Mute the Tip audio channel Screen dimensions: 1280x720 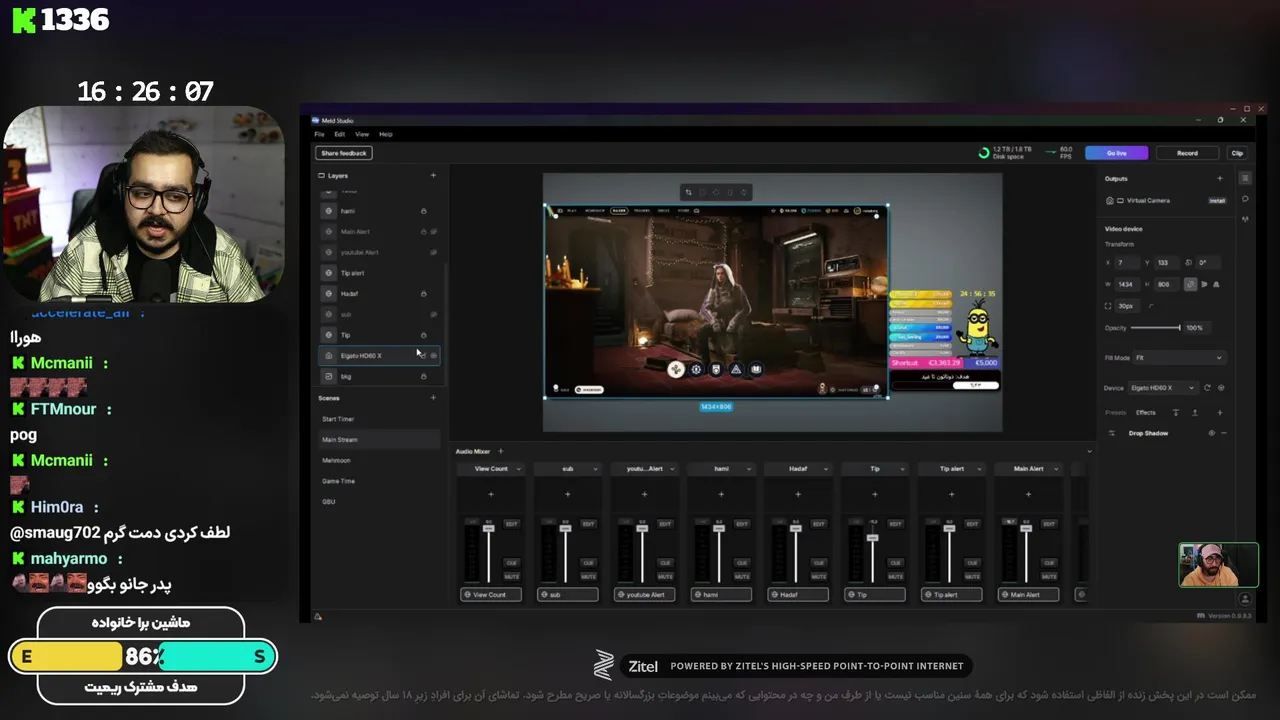pyautogui.click(x=895, y=576)
